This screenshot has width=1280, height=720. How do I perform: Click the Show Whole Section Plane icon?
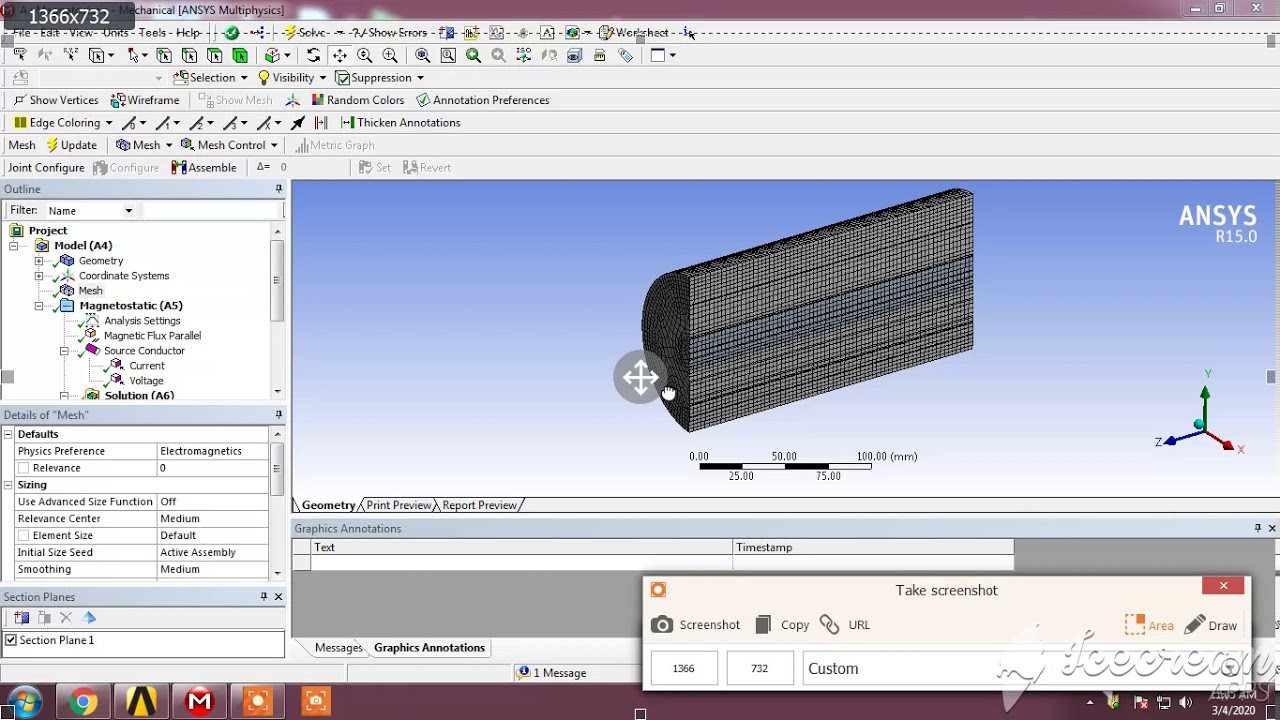(89, 618)
